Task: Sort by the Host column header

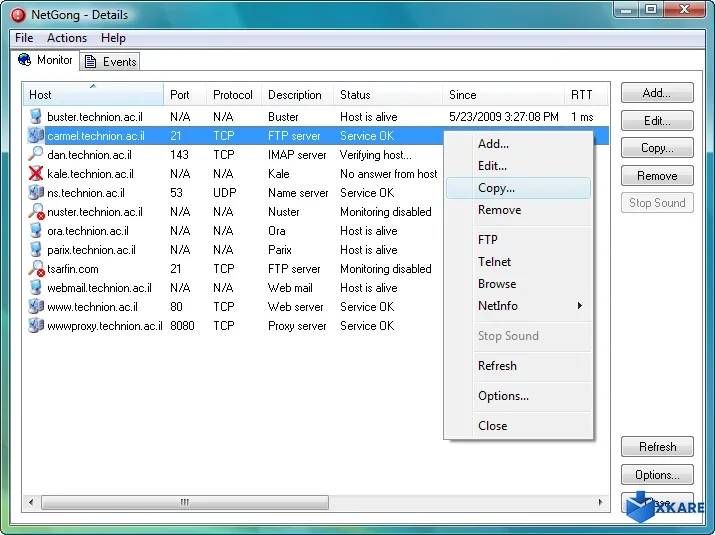Action: [93, 94]
